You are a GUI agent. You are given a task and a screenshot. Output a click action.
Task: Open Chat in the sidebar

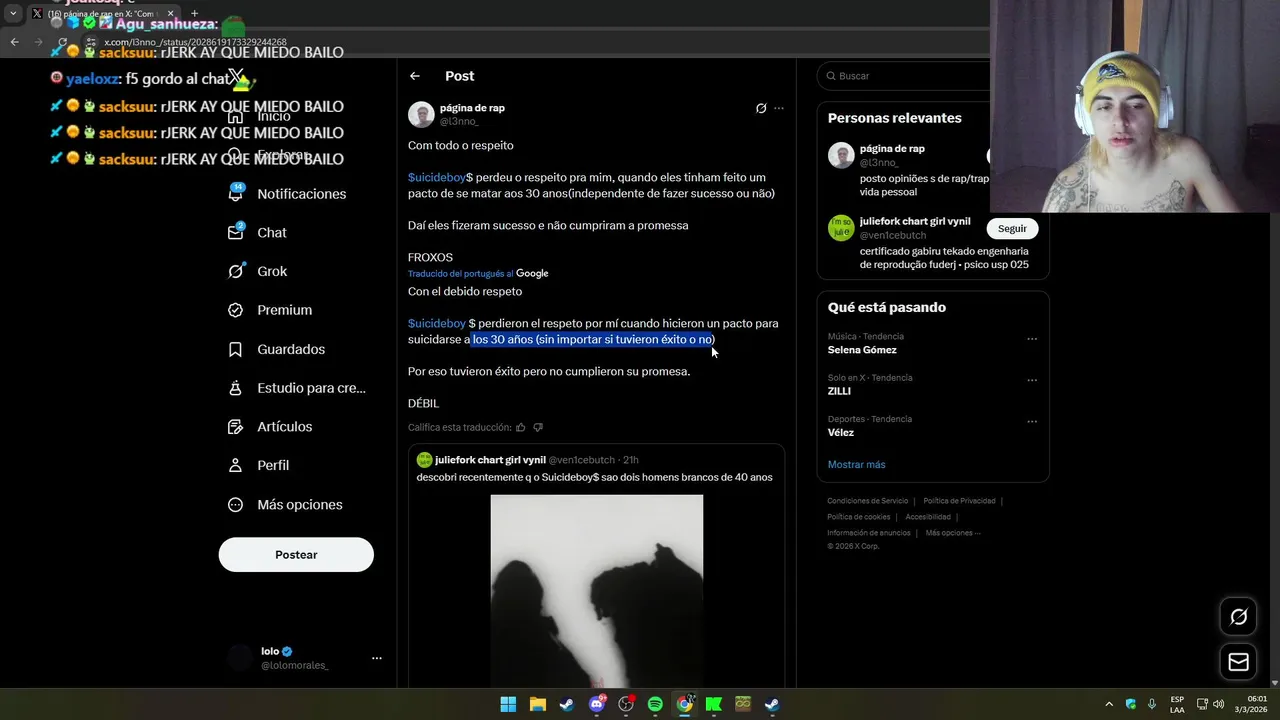pos(258,233)
